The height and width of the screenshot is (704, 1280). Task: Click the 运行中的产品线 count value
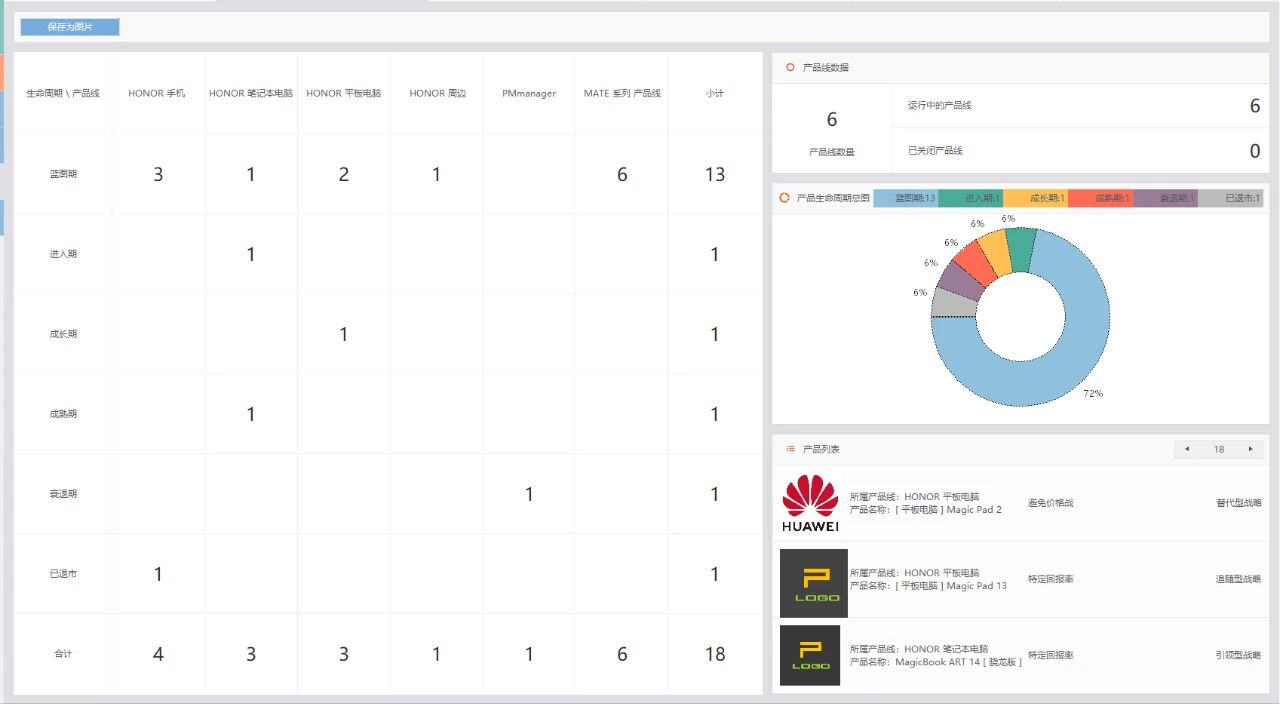(x=1254, y=106)
